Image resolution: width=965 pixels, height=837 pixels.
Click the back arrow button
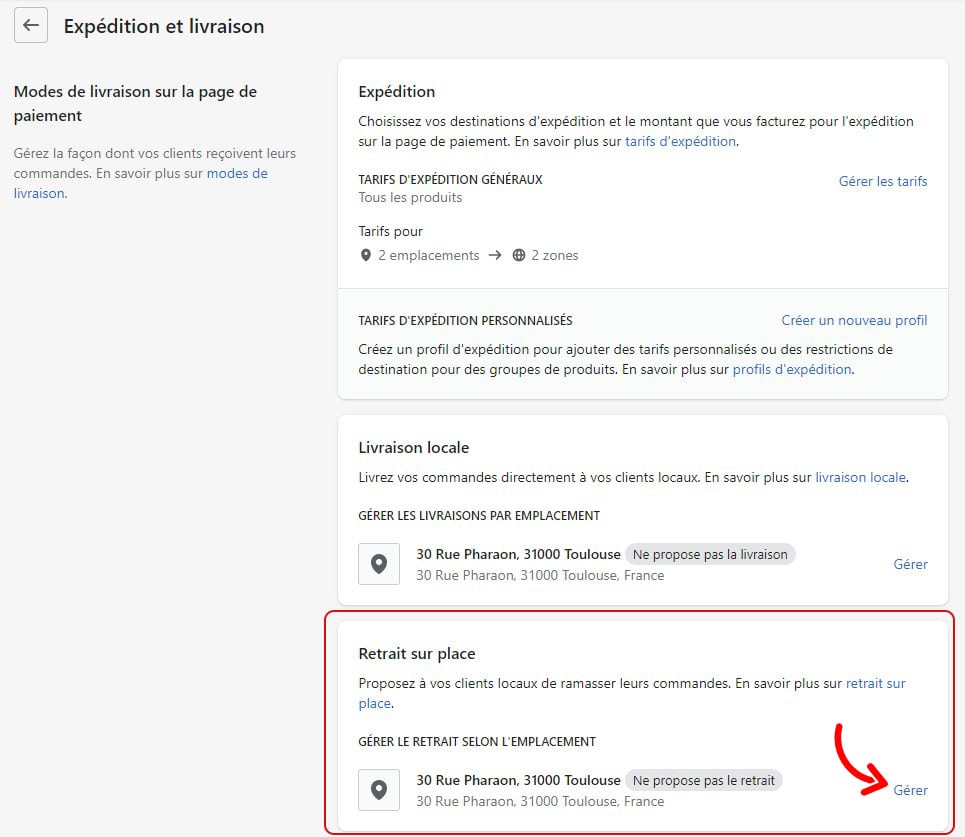31,26
